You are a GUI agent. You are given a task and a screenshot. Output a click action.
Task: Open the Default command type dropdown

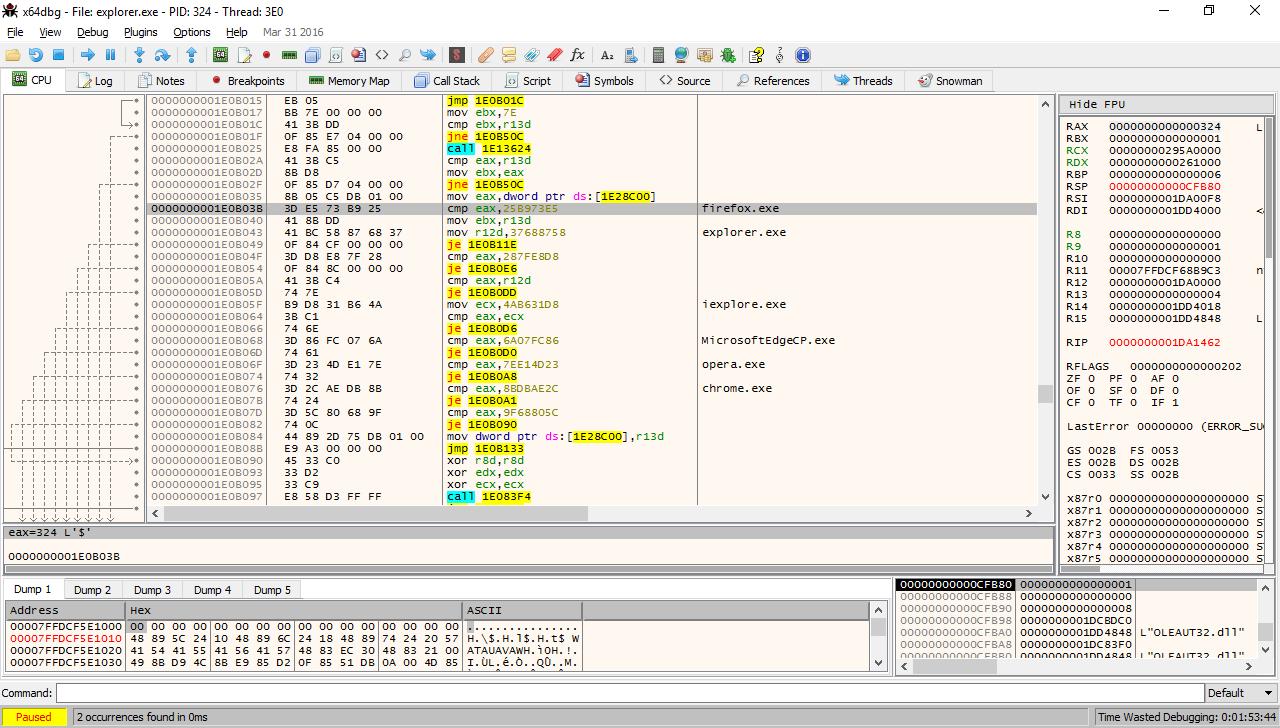coord(1240,693)
